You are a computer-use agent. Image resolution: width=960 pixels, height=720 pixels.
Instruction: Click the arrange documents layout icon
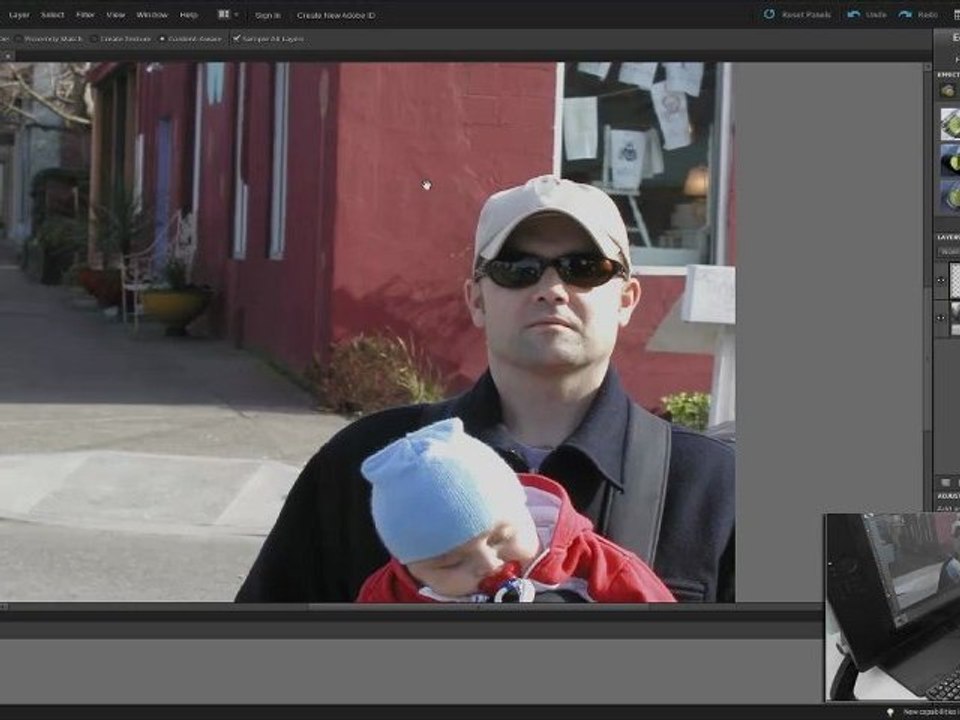point(223,14)
